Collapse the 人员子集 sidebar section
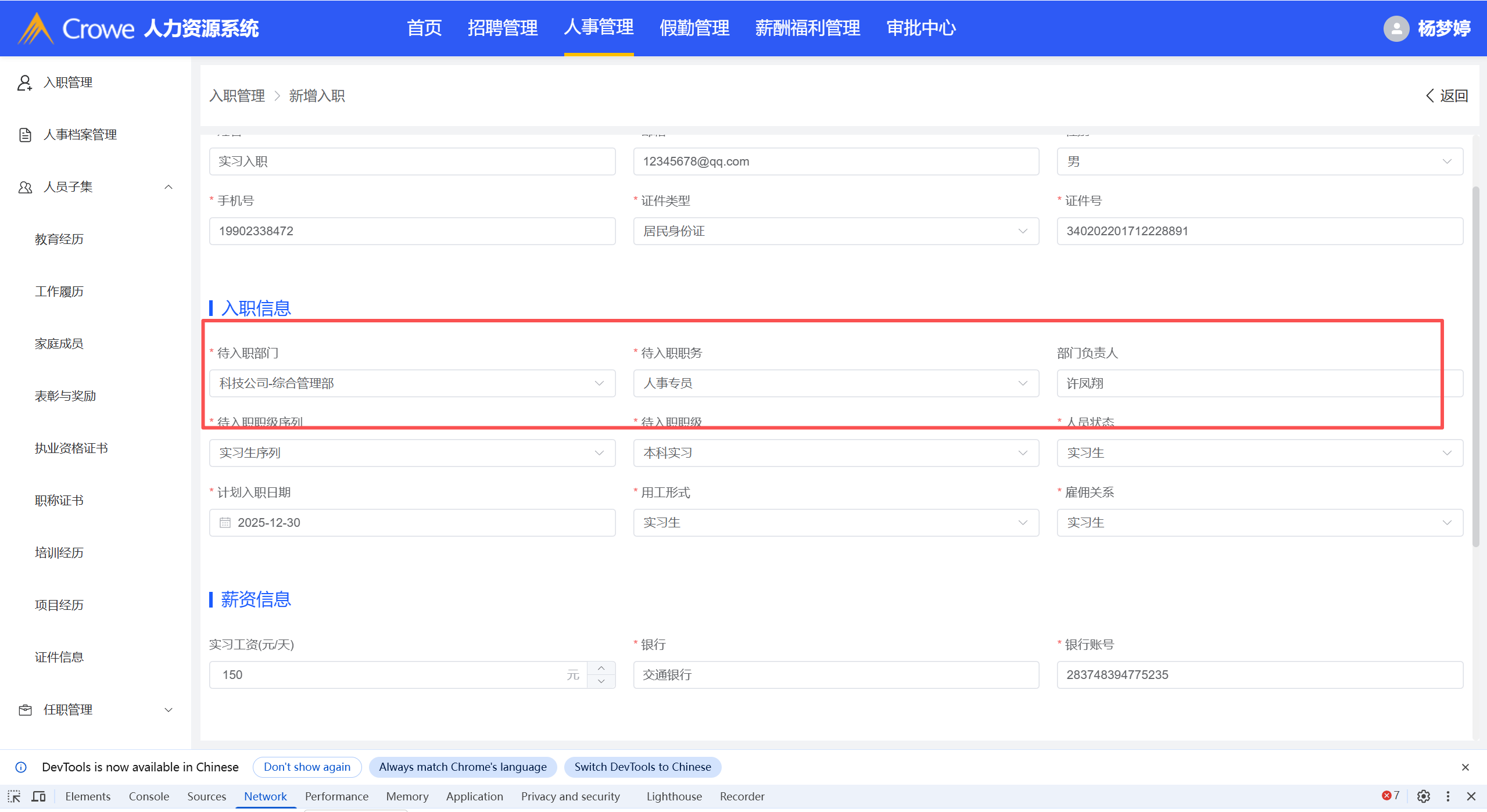This screenshot has width=1487, height=812. click(169, 187)
